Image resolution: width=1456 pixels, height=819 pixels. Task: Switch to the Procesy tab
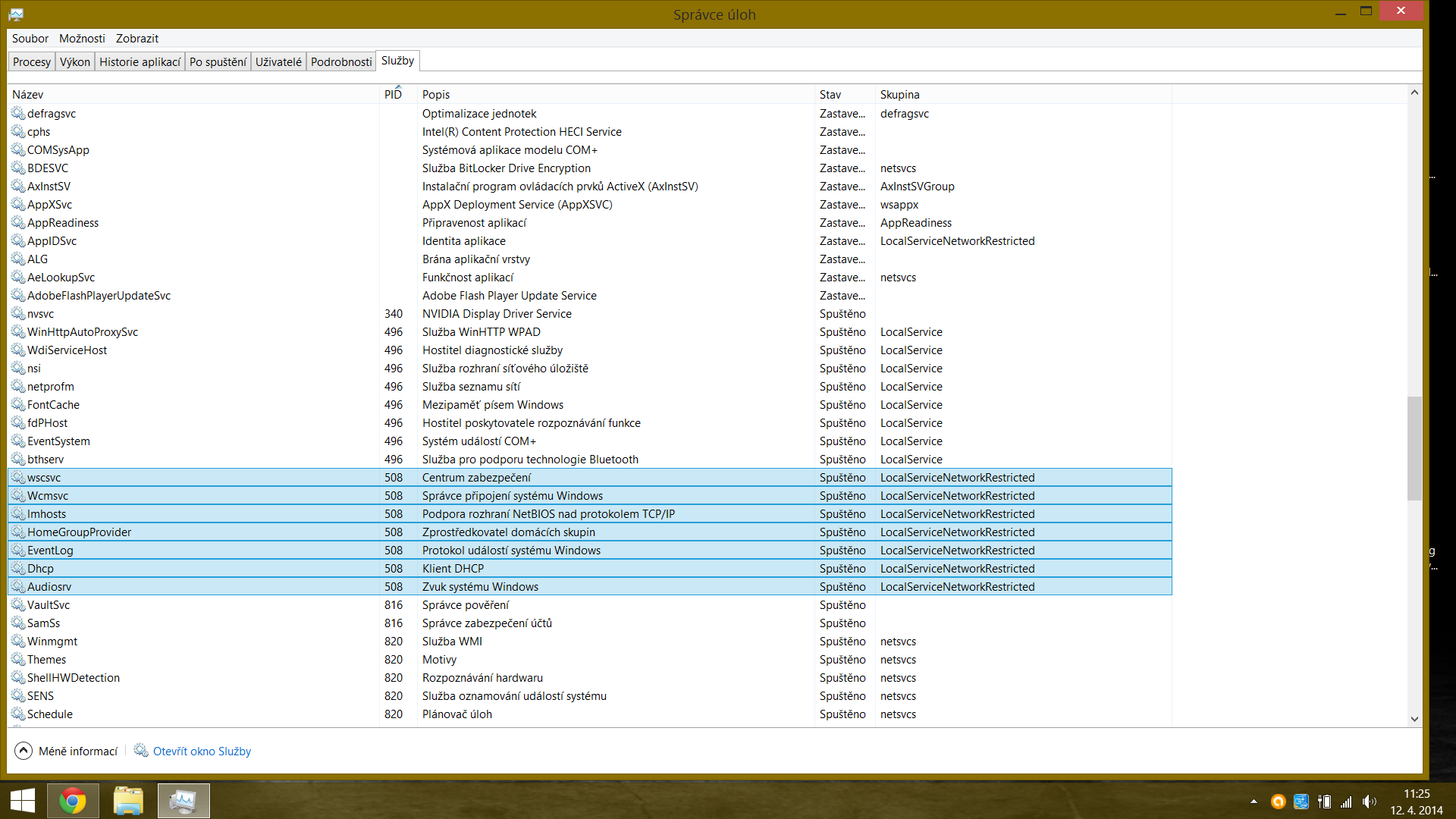[32, 61]
